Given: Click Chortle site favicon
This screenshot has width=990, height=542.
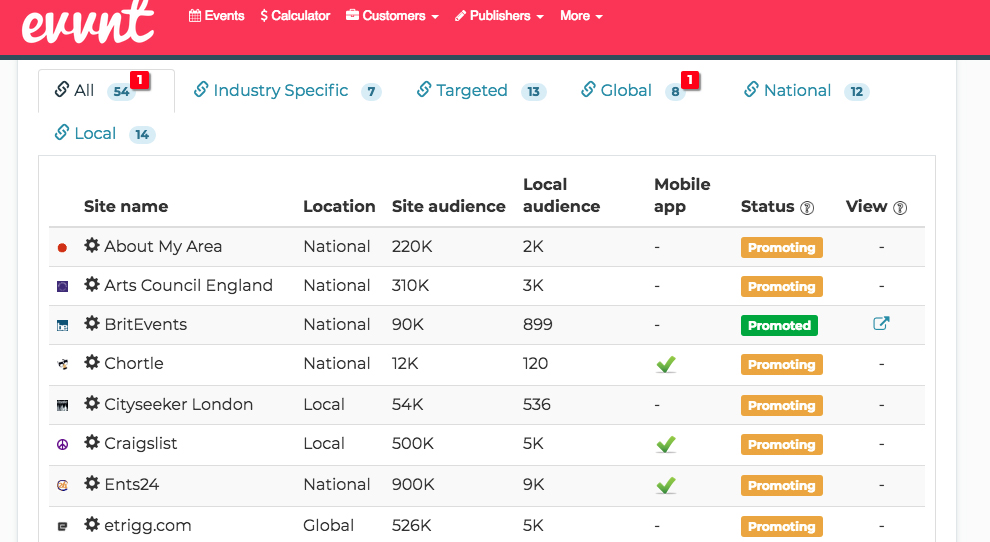Looking at the screenshot, I should pyautogui.click(x=63, y=364).
